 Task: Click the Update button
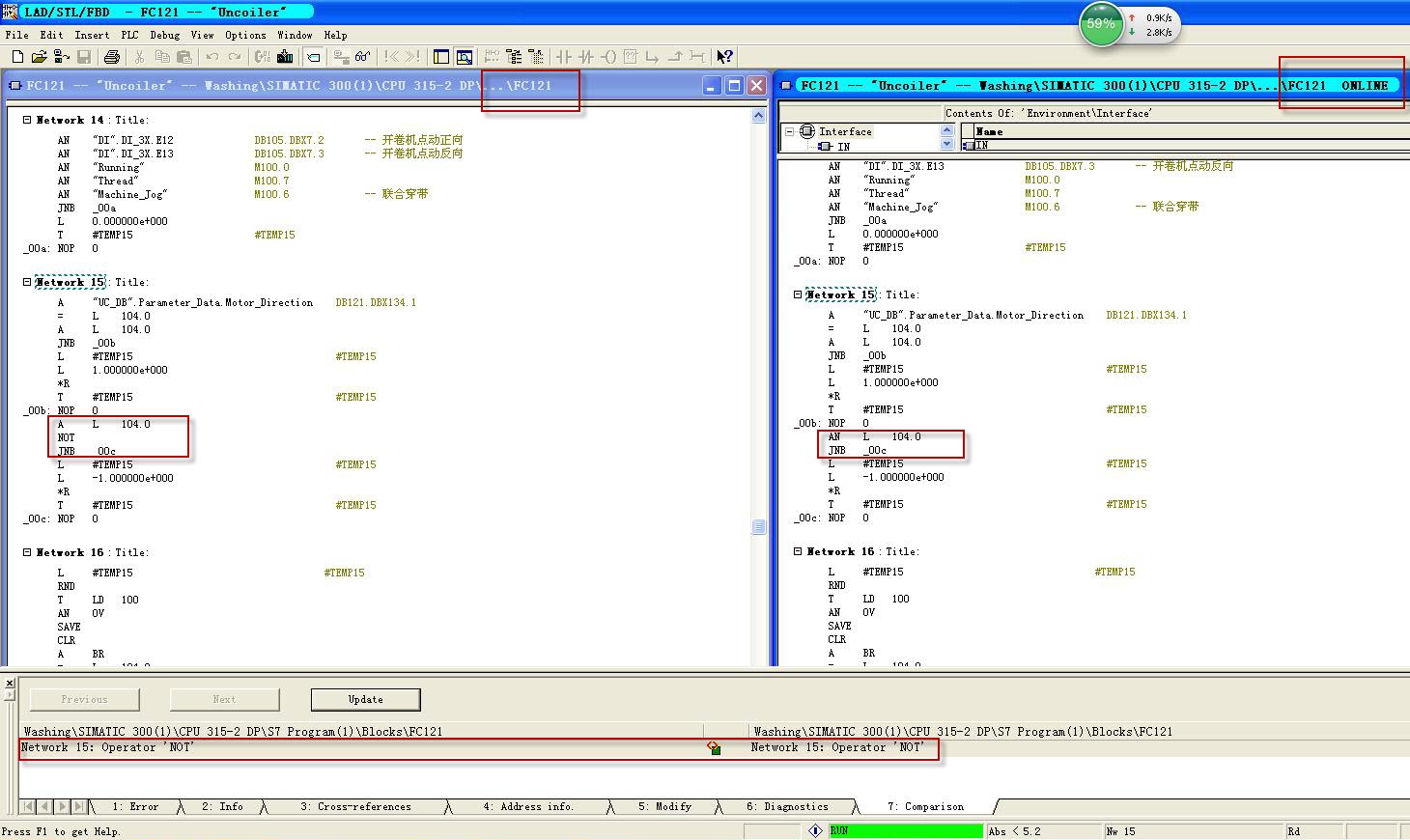[365, 699]
